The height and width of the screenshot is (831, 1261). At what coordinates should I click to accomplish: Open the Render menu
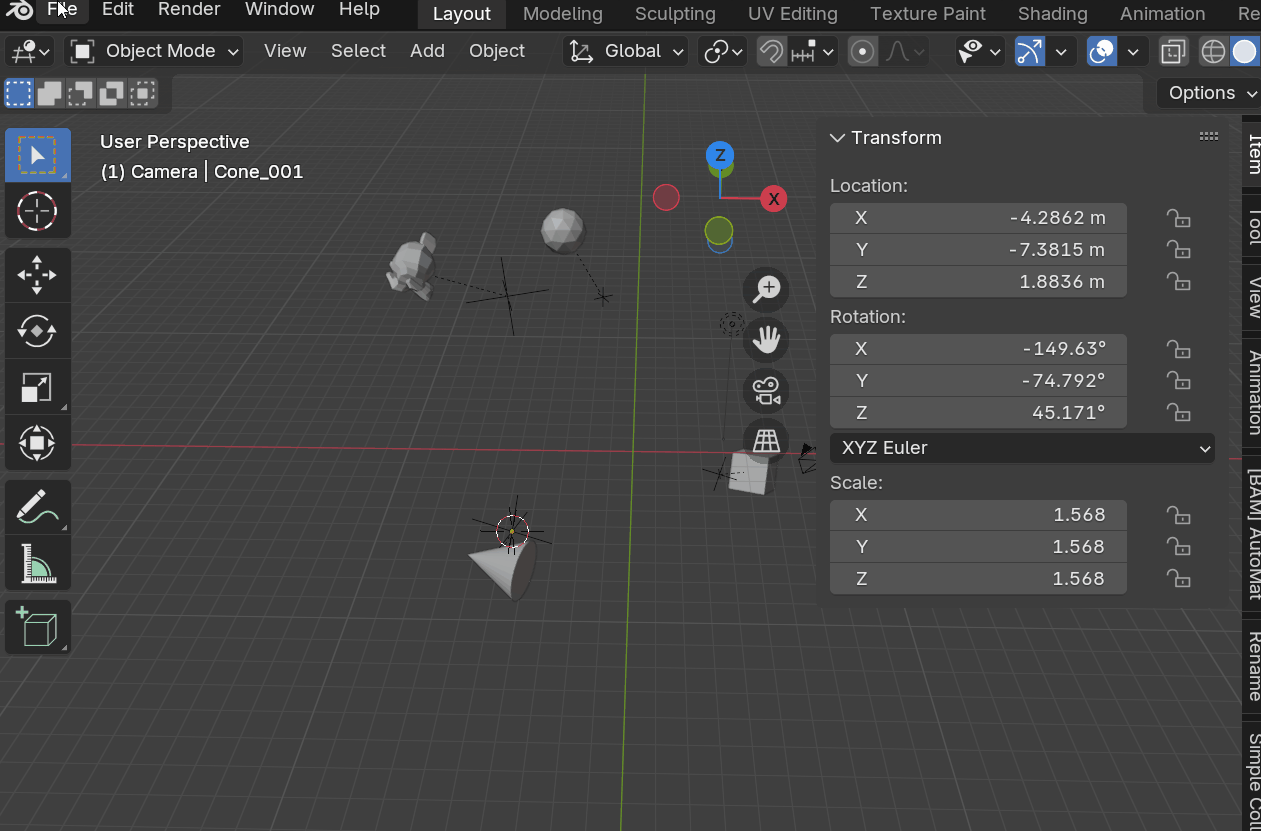189,10
